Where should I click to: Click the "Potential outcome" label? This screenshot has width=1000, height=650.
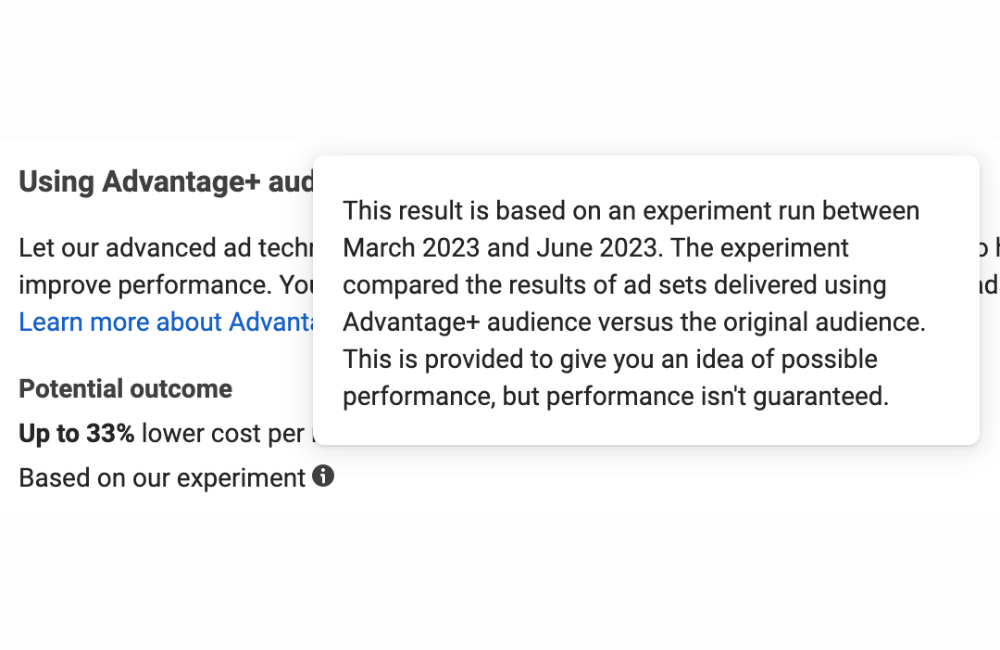[125, 389]
